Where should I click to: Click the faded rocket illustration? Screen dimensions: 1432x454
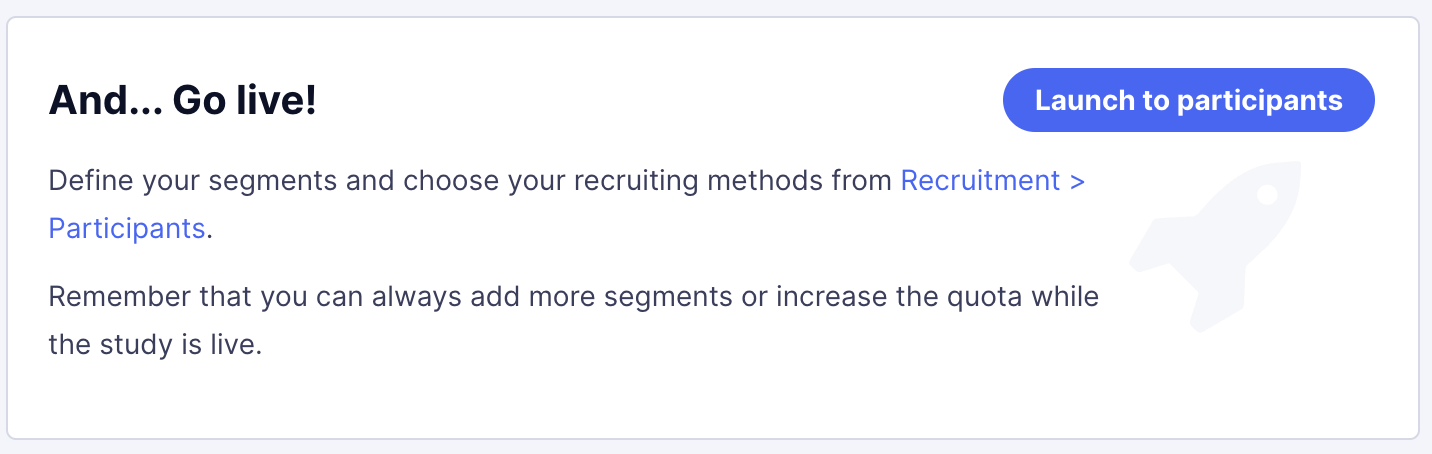point(1216,245)
